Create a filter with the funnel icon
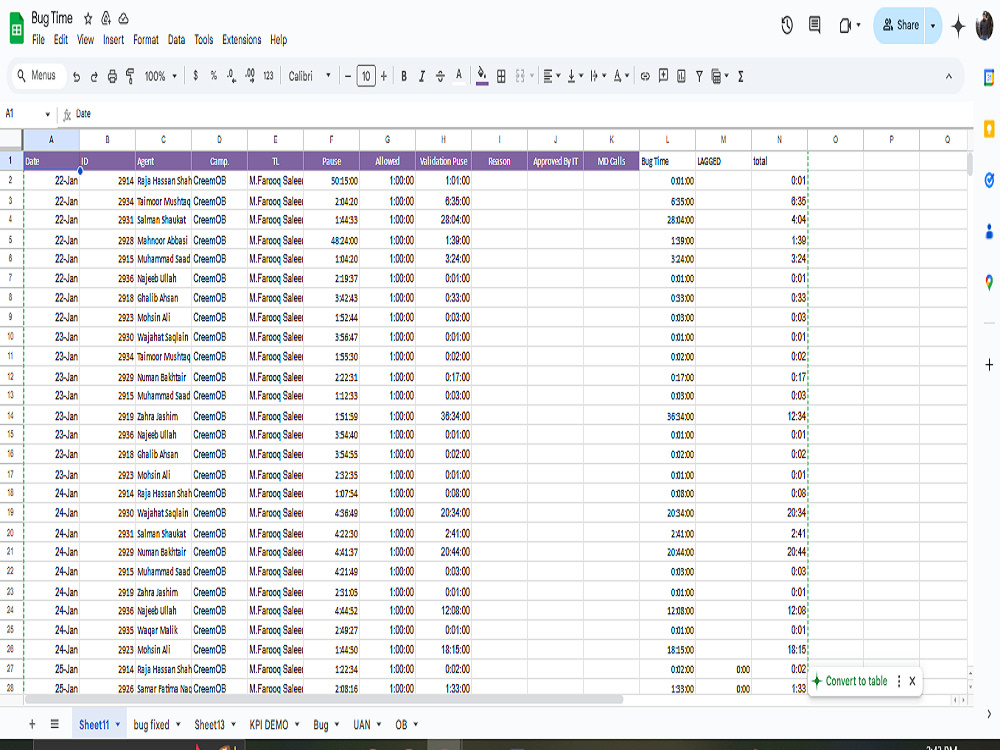Image resolution: width=1000 pixels, height=750 pixels. tap(700, 77)
